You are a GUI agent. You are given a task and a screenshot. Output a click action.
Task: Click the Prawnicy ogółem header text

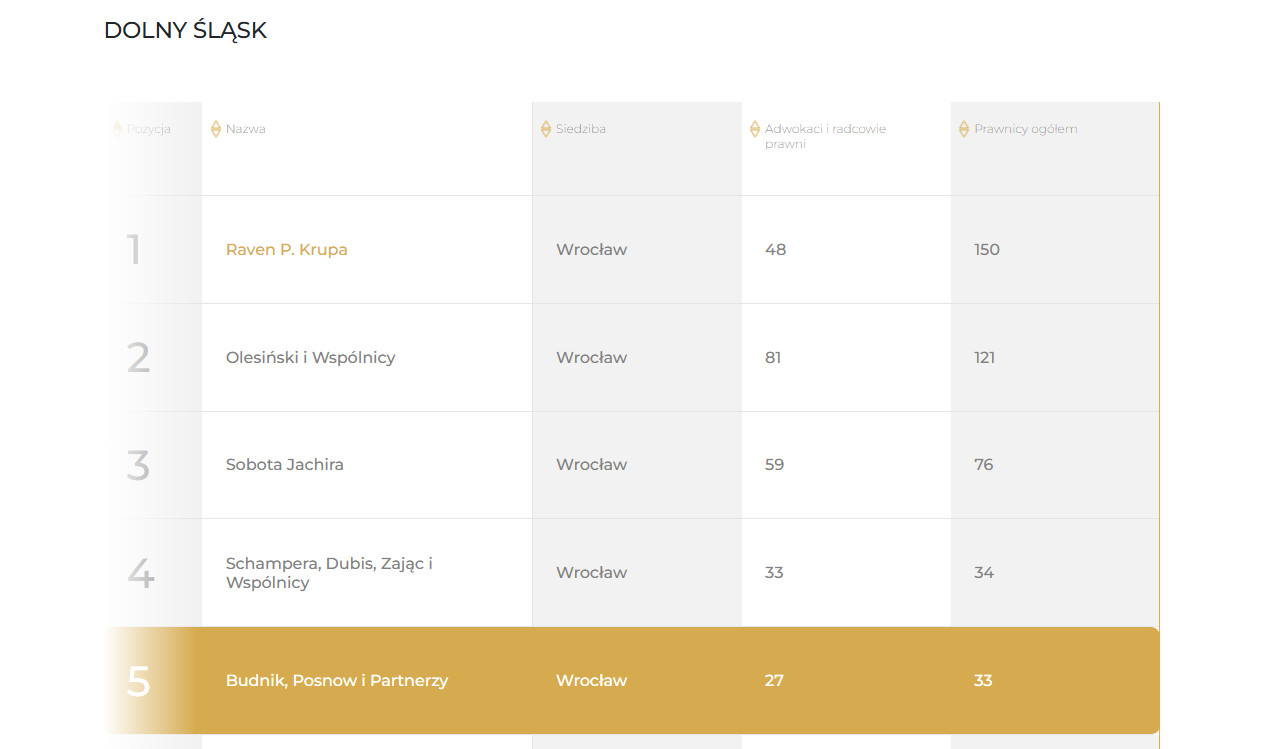[1026, 129]
